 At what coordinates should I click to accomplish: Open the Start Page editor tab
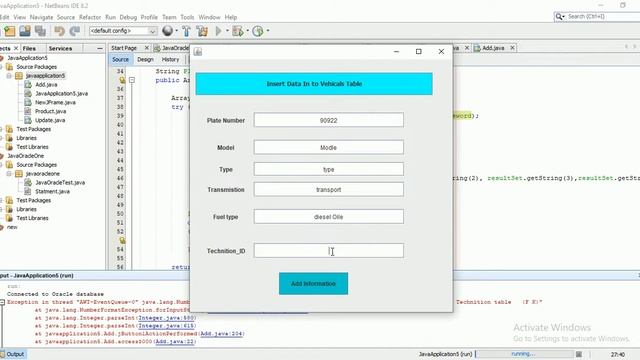coord(124,48)
